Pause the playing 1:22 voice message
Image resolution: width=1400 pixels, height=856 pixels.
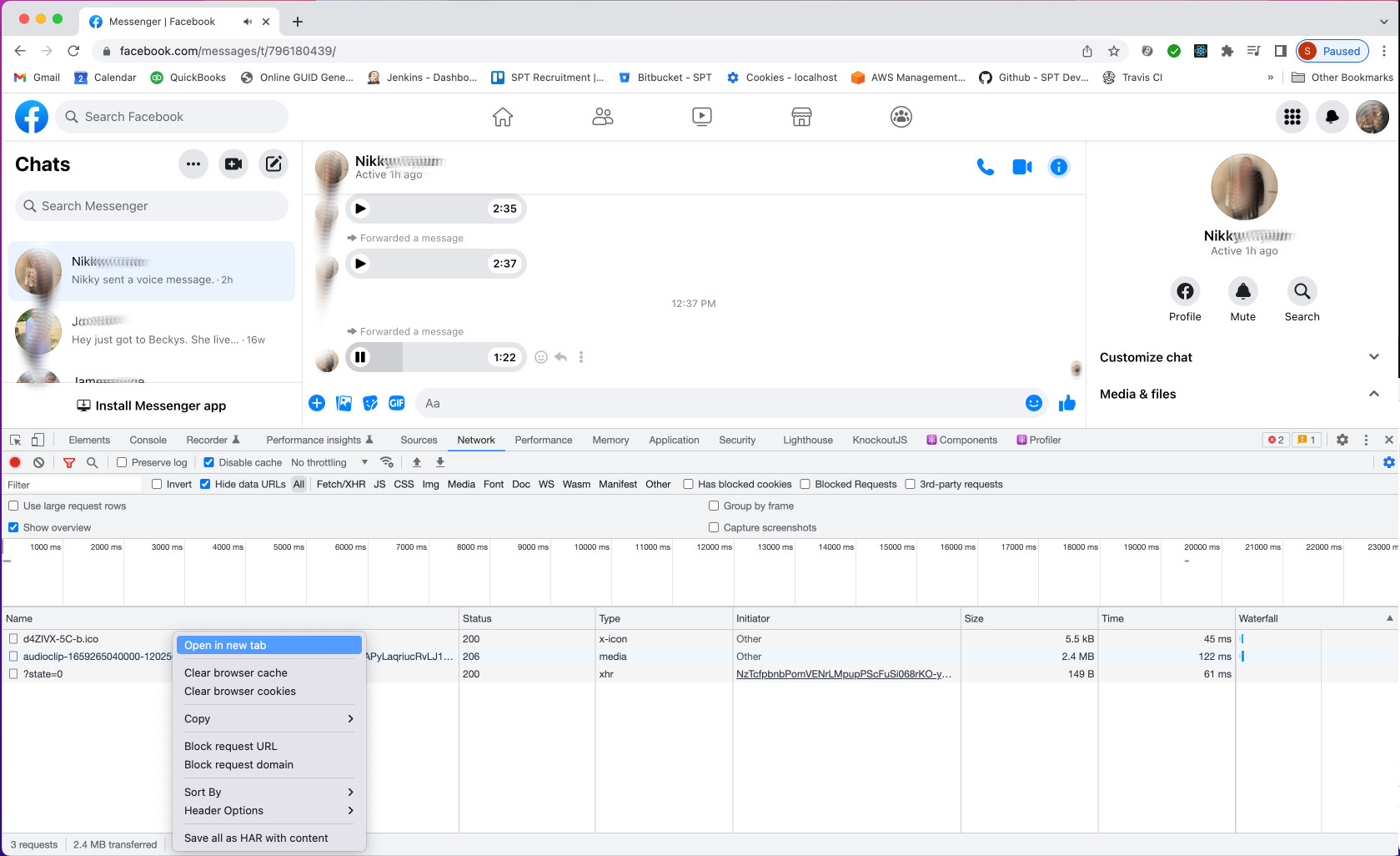click(x=360, y=357)
